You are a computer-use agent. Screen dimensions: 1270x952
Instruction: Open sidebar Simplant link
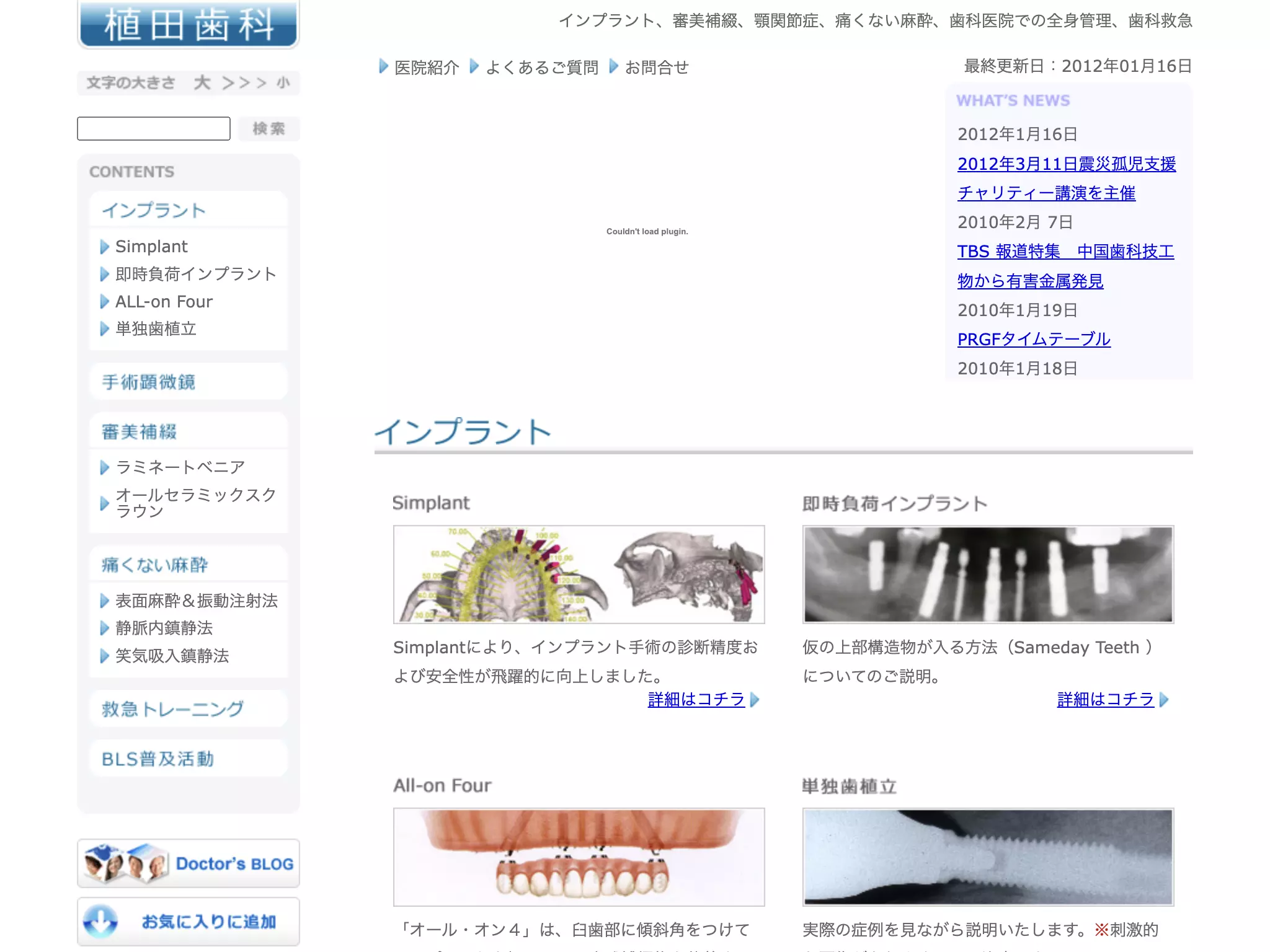(151, 247)
